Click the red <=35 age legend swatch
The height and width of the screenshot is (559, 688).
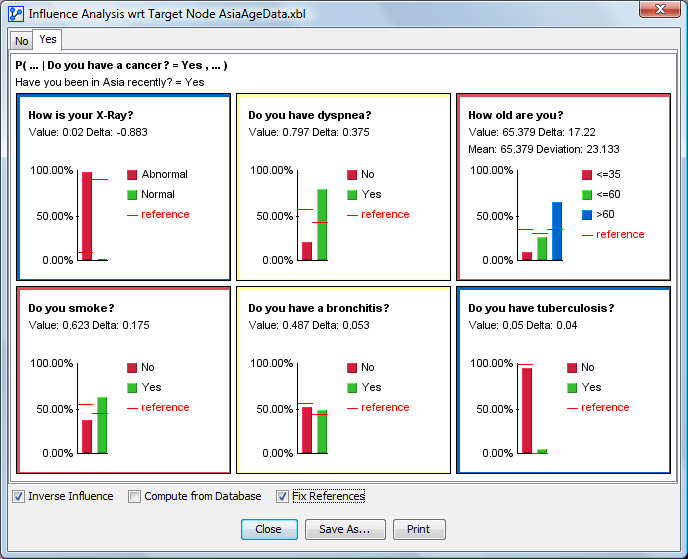pyautogui.click(x=587, y=175)
